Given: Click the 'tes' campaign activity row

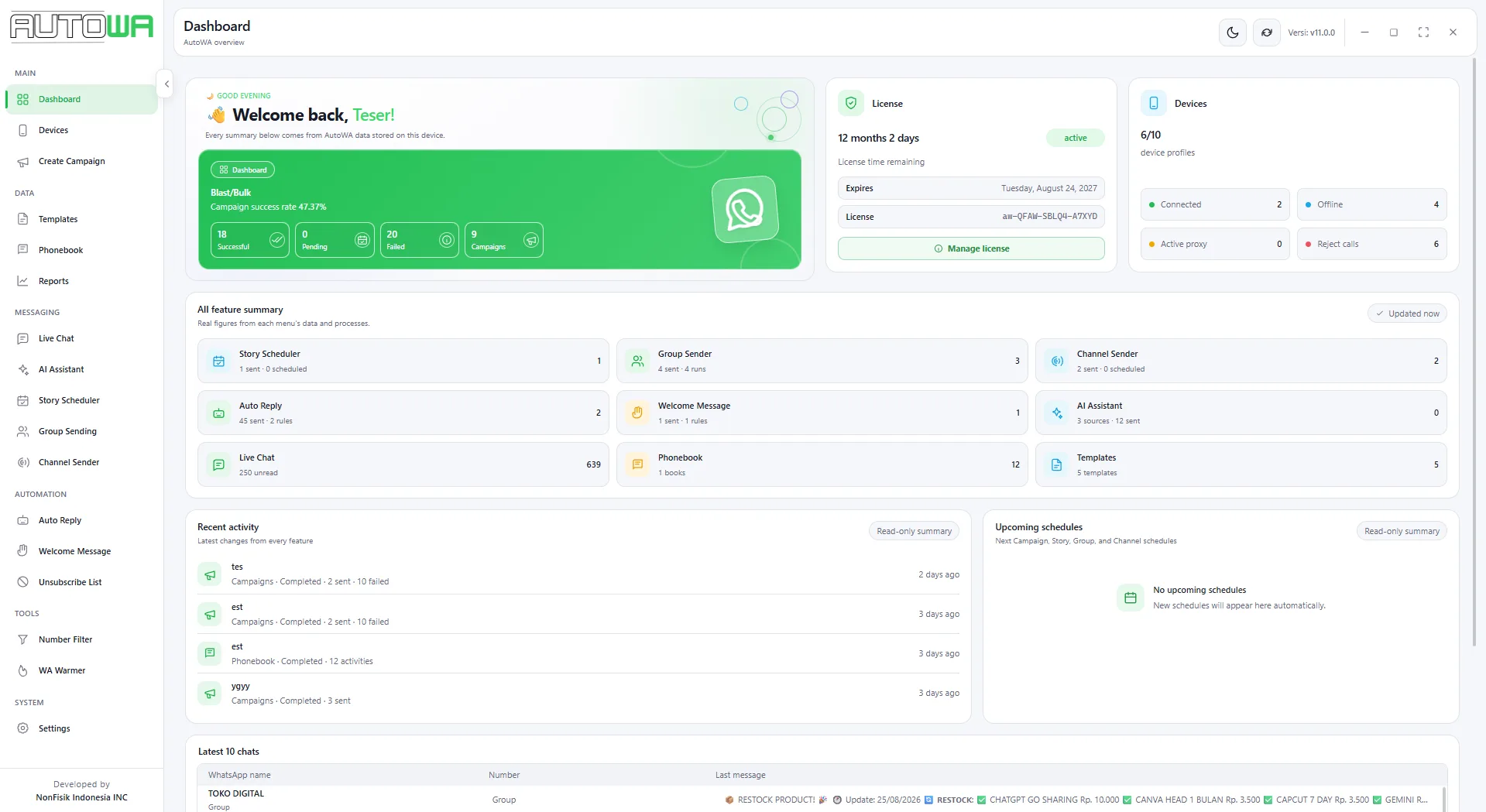Looking at the screenshot, I should pos(578,574).
